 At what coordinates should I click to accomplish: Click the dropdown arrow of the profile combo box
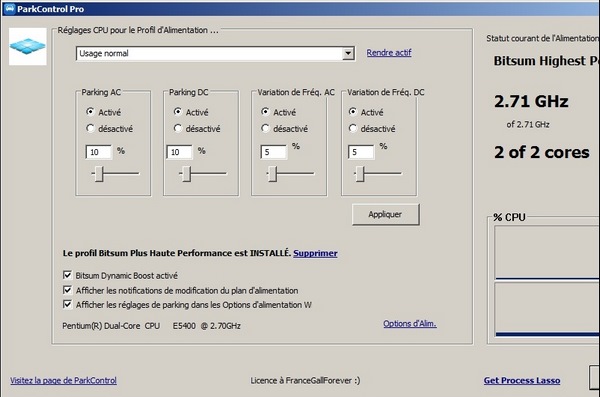click(x=348, y=54)
